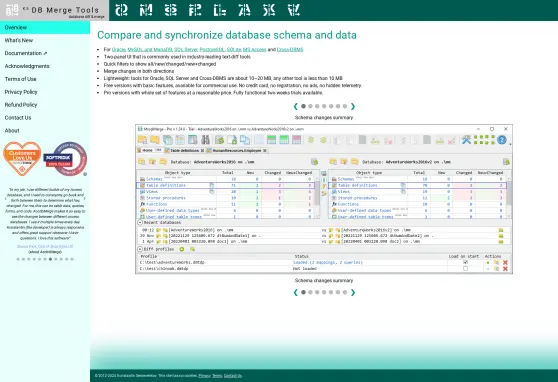The width and height of the screenshot is (558, 382).
Task: Open the Oracle tool icon (letter O) in top bar
Action: 121,10
